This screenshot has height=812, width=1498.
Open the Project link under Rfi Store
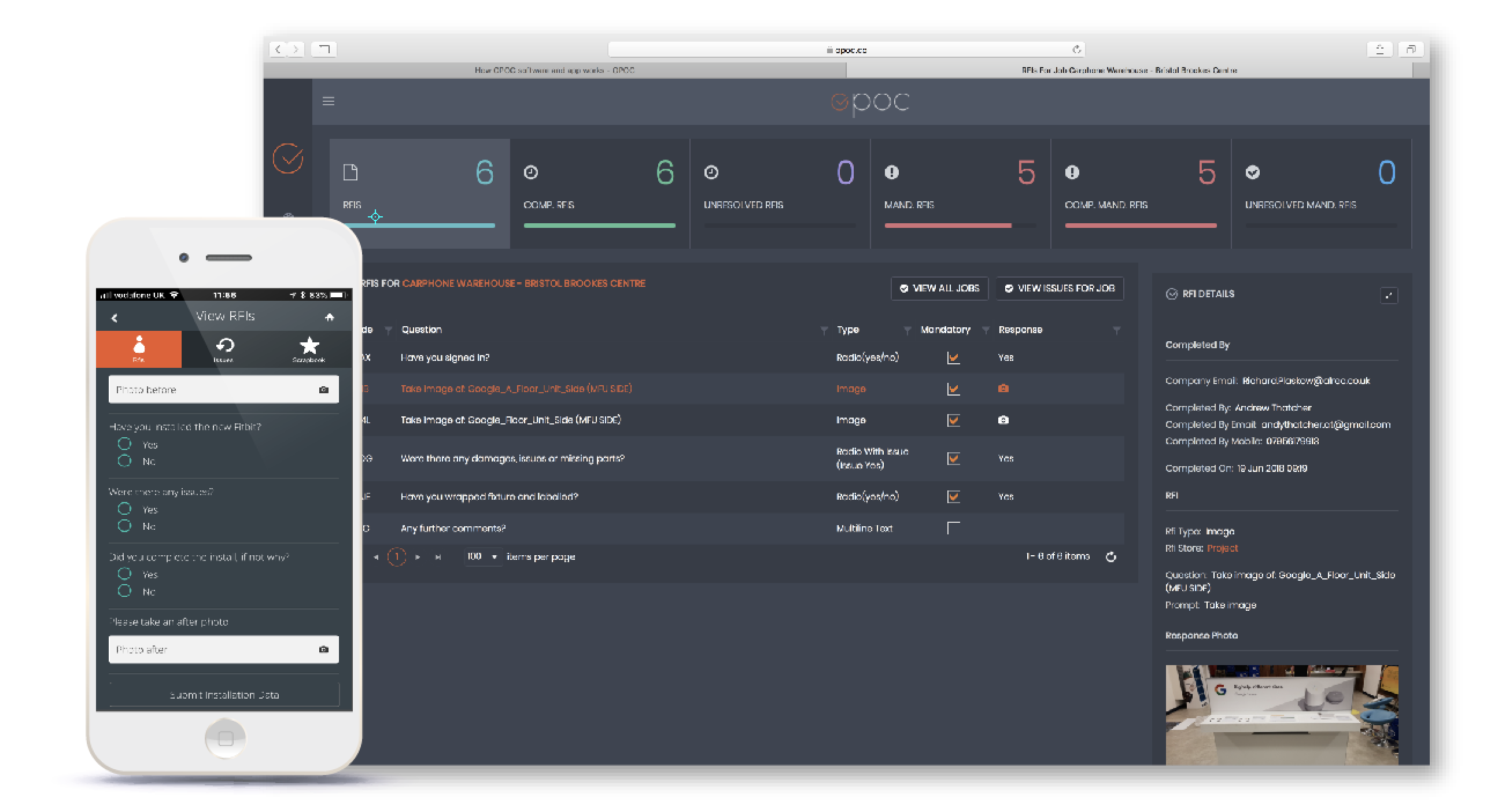1222,548
